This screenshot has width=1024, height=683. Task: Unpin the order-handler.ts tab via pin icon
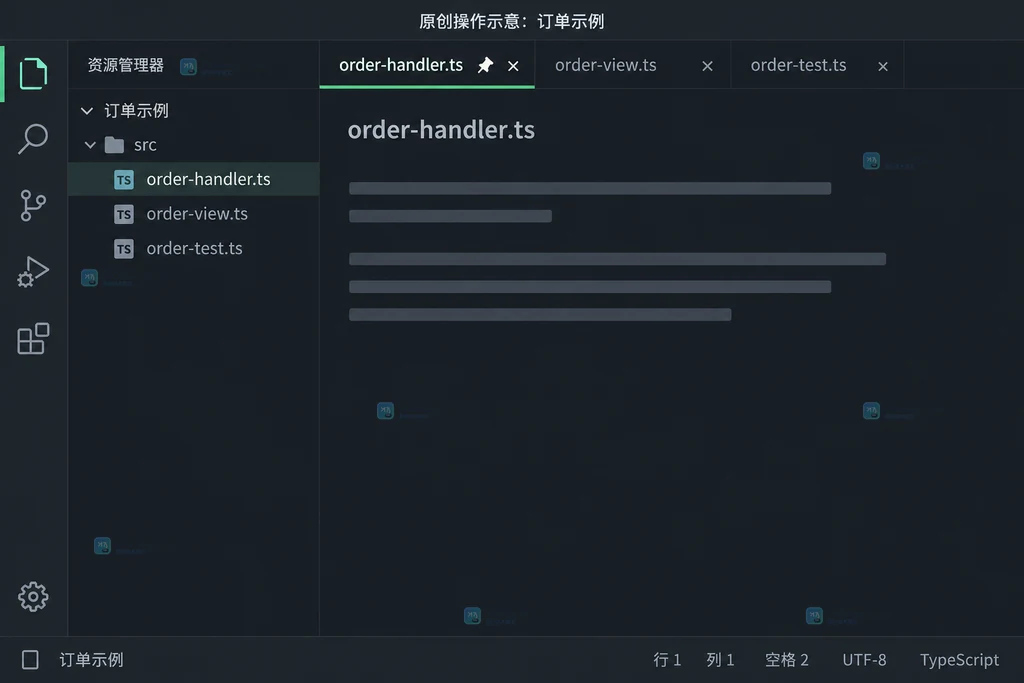coord(485,65)
